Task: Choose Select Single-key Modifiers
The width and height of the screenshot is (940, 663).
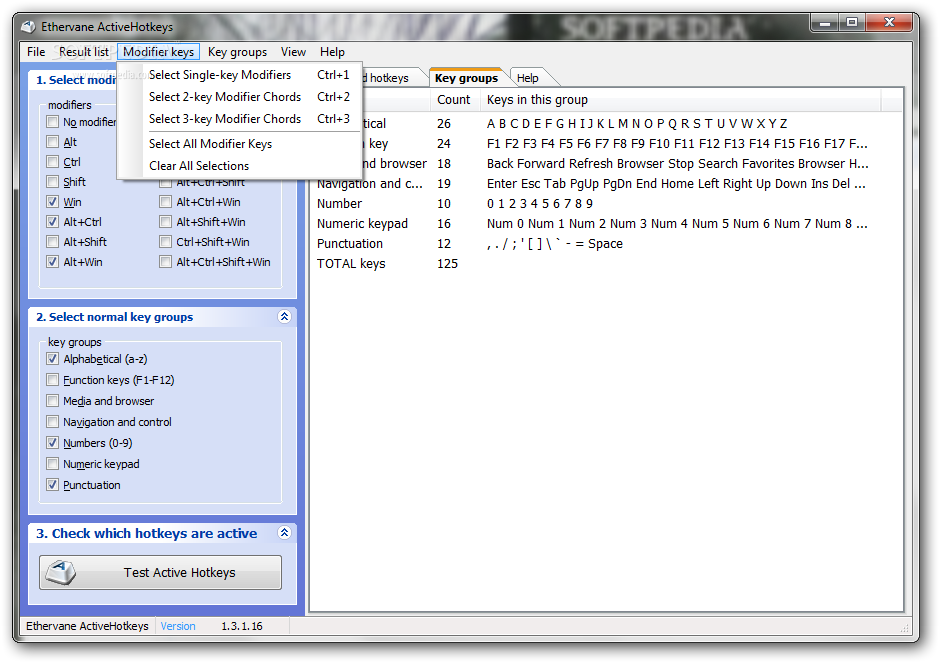Action: (240, 75)
